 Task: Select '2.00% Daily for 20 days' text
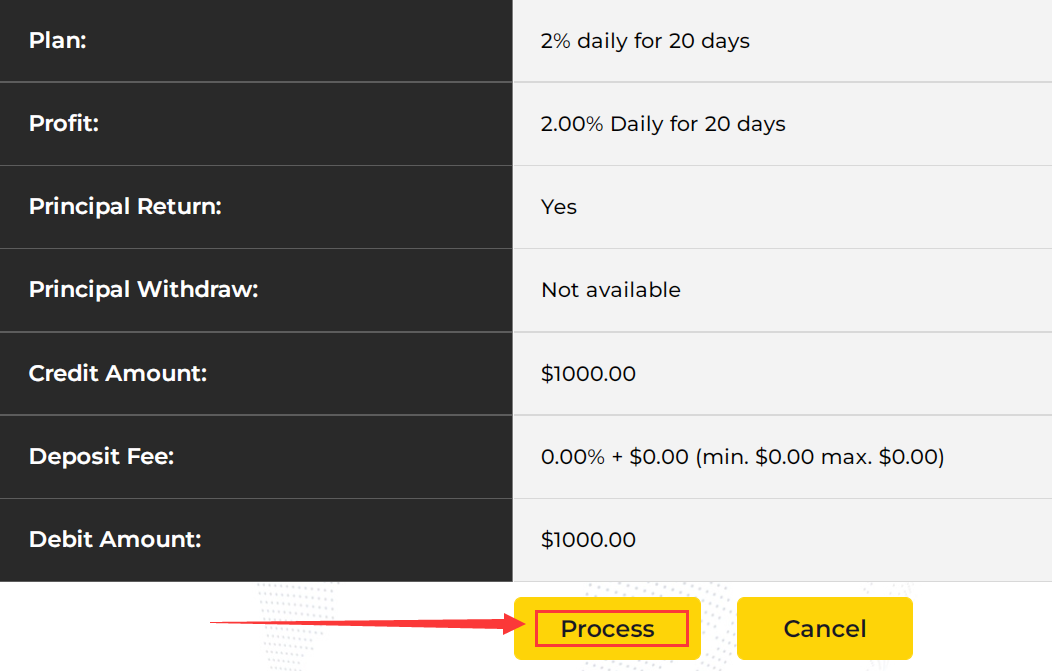(x=663, y=124)
